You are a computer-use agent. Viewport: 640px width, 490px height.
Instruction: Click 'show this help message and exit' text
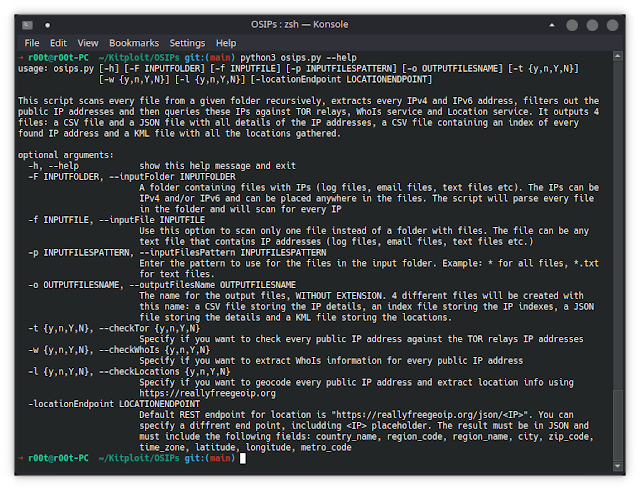coord(218,166)
